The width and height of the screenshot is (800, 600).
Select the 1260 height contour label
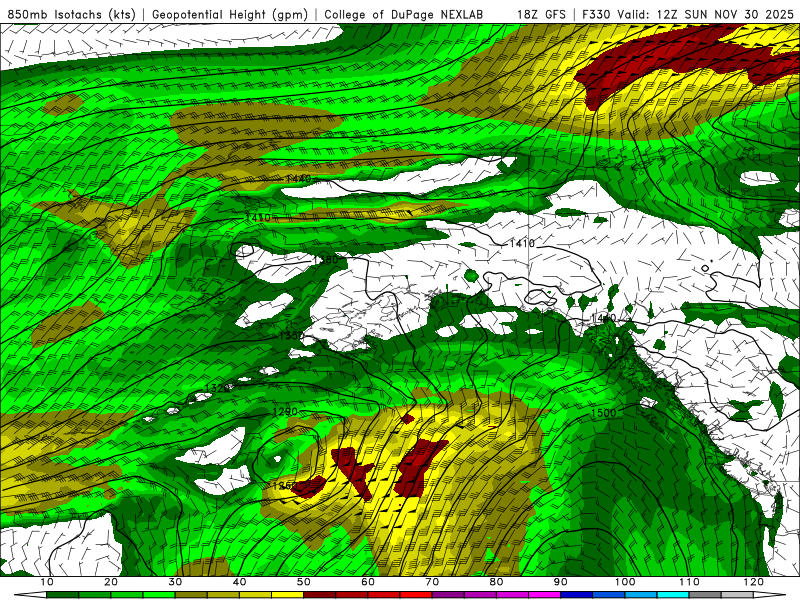click(x=284, y=485)
